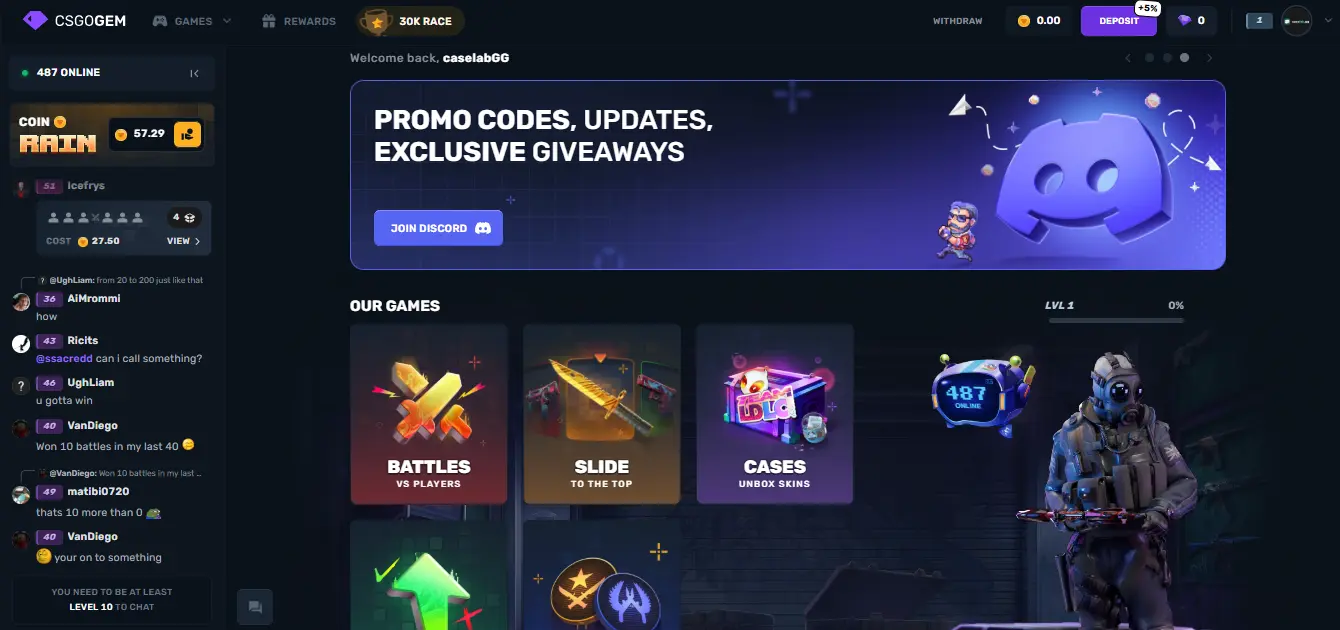This screenshot has height=630, width=1340.
Task: Click the Deposit button
Action: pyautogui.click(x=1118, y=21)
